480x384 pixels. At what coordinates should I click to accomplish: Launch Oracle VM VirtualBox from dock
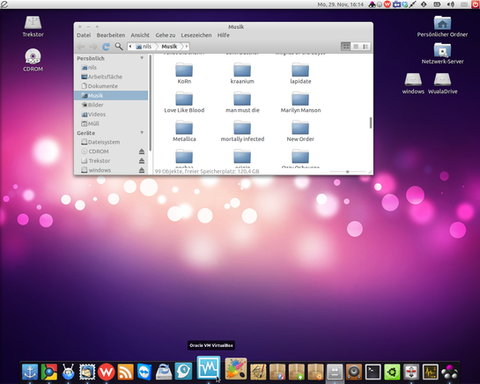[x=209, y=368]
